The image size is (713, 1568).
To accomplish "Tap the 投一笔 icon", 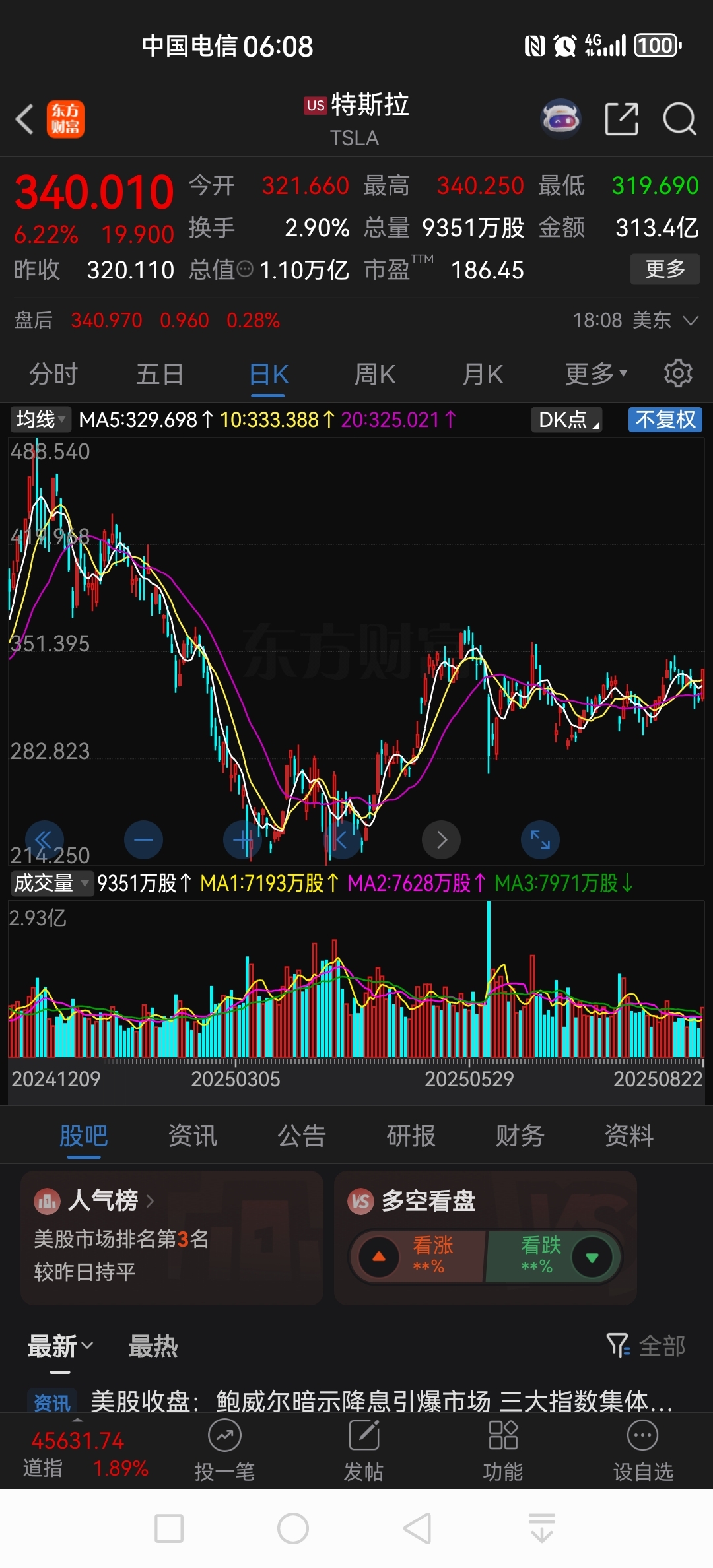I will pyautogui.click(x=224, y=1435).
